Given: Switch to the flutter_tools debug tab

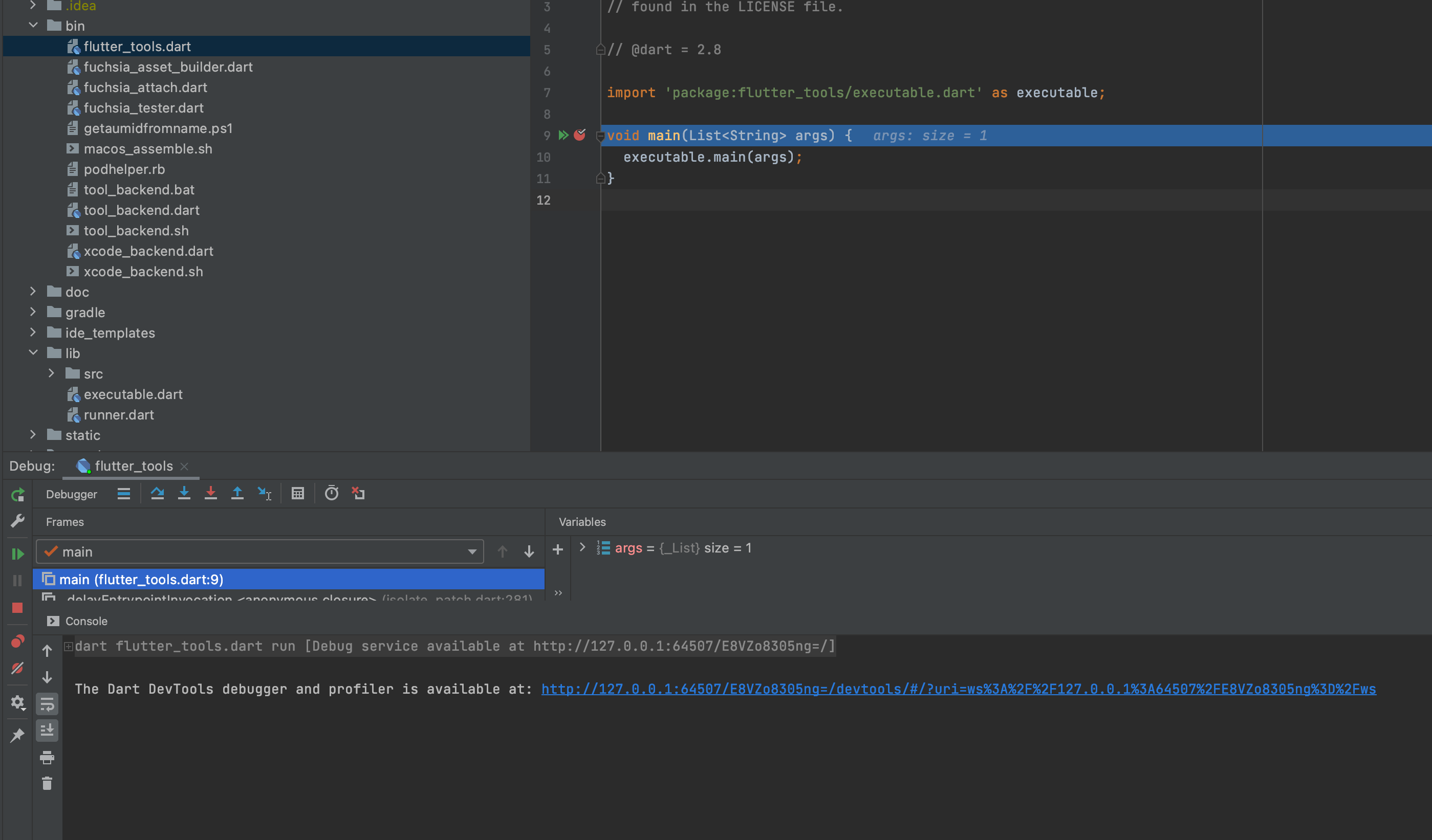Looking at the screenshot, I should (133, 466).
